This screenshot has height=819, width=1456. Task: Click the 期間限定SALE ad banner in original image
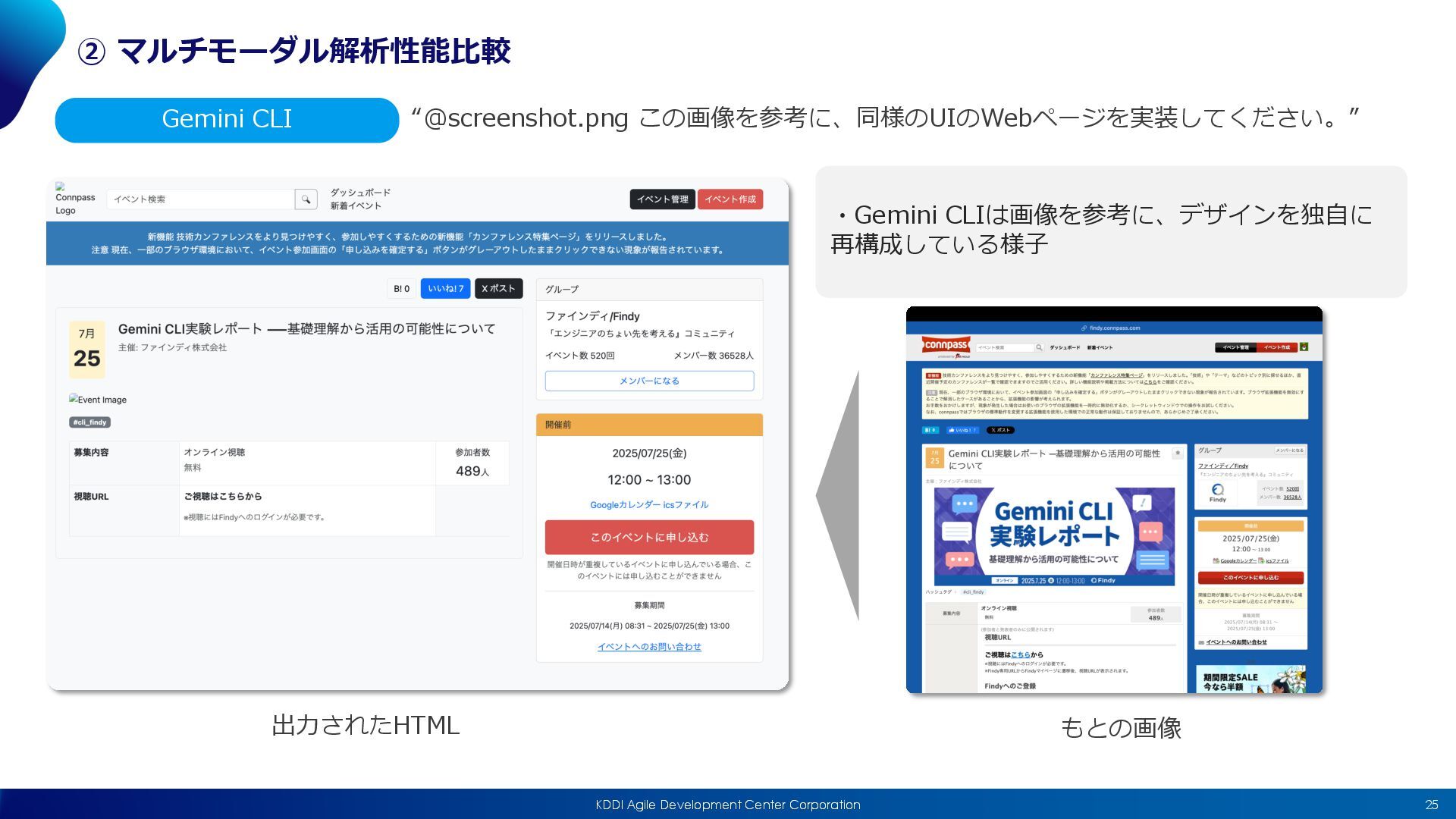point(1250,679)
